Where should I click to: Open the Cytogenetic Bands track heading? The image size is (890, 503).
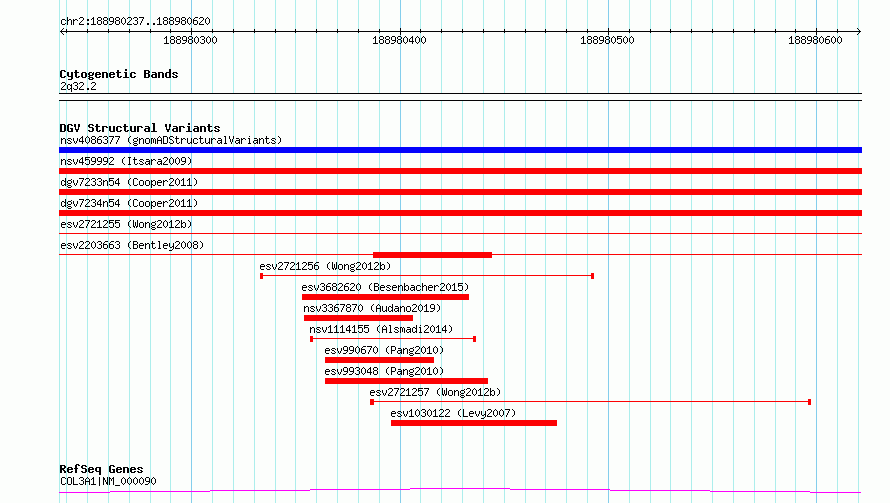pyautogui.click(x=119, y=74)
